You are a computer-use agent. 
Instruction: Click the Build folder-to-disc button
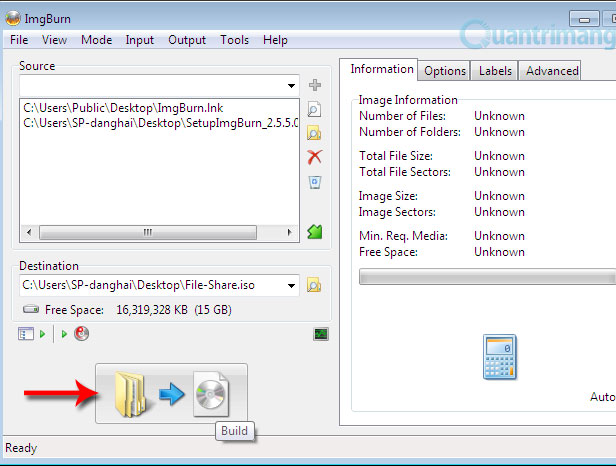coord(171,393)
